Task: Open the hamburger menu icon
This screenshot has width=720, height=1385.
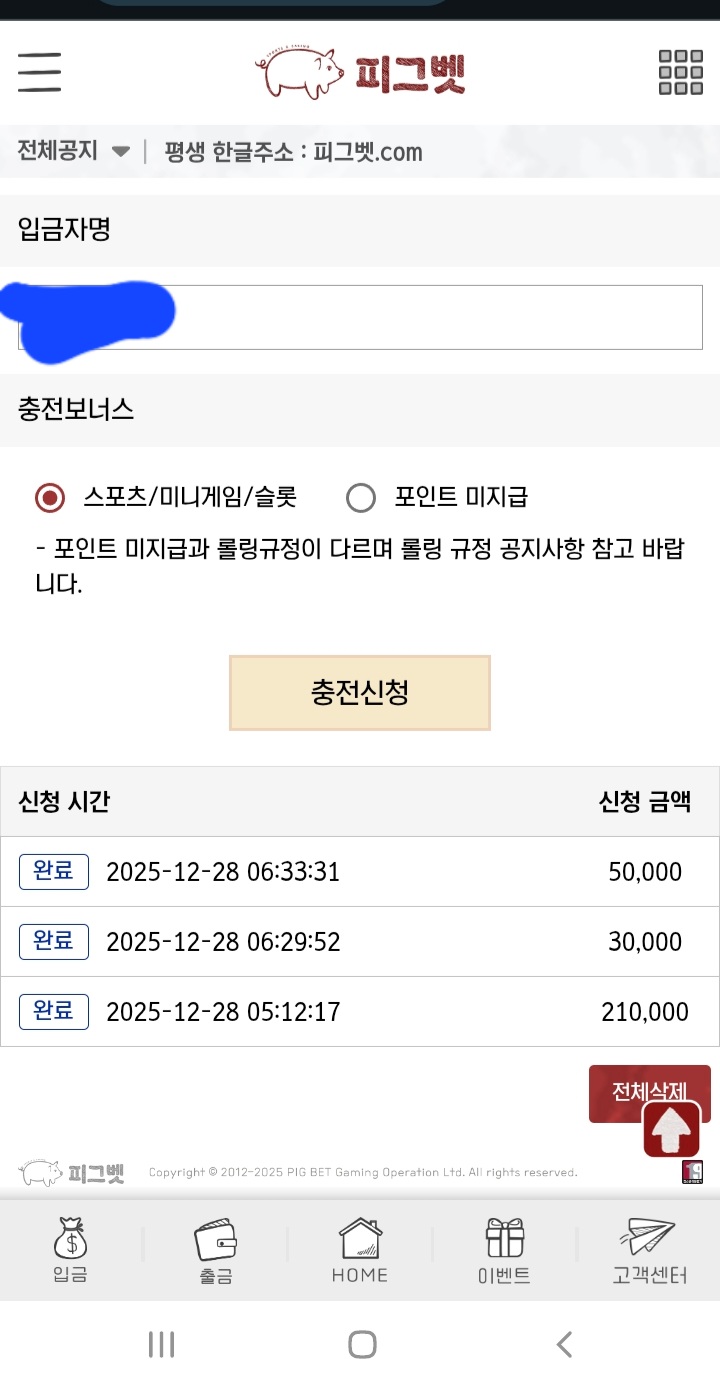Action: click(40, 72)
